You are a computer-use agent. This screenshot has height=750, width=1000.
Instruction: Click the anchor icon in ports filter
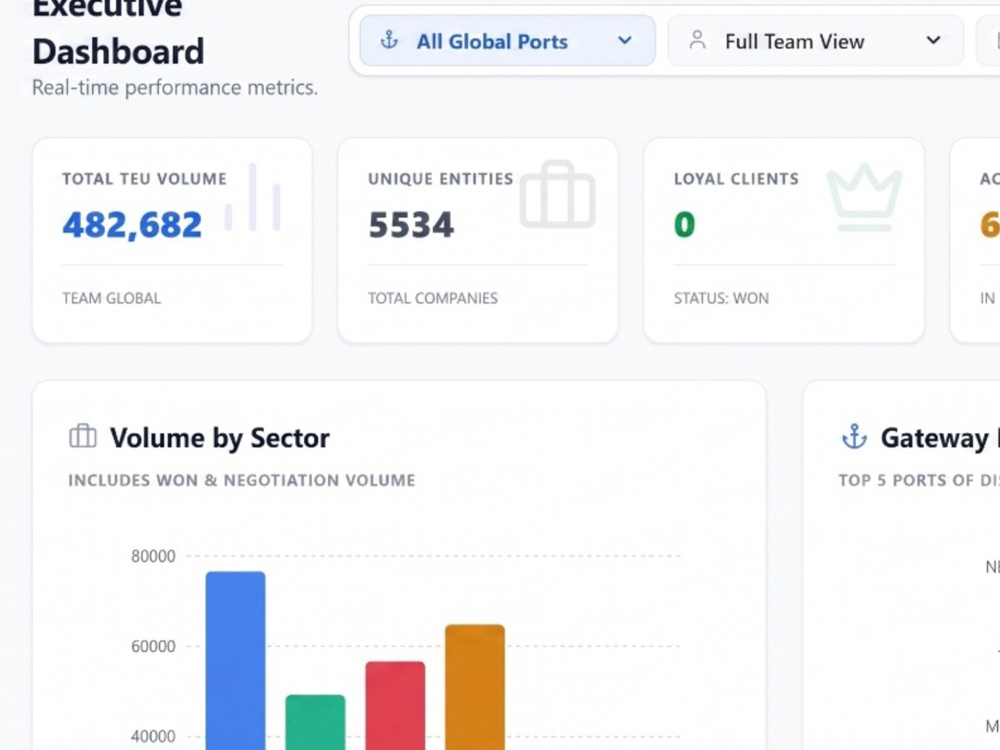click(x=389, y=41)
